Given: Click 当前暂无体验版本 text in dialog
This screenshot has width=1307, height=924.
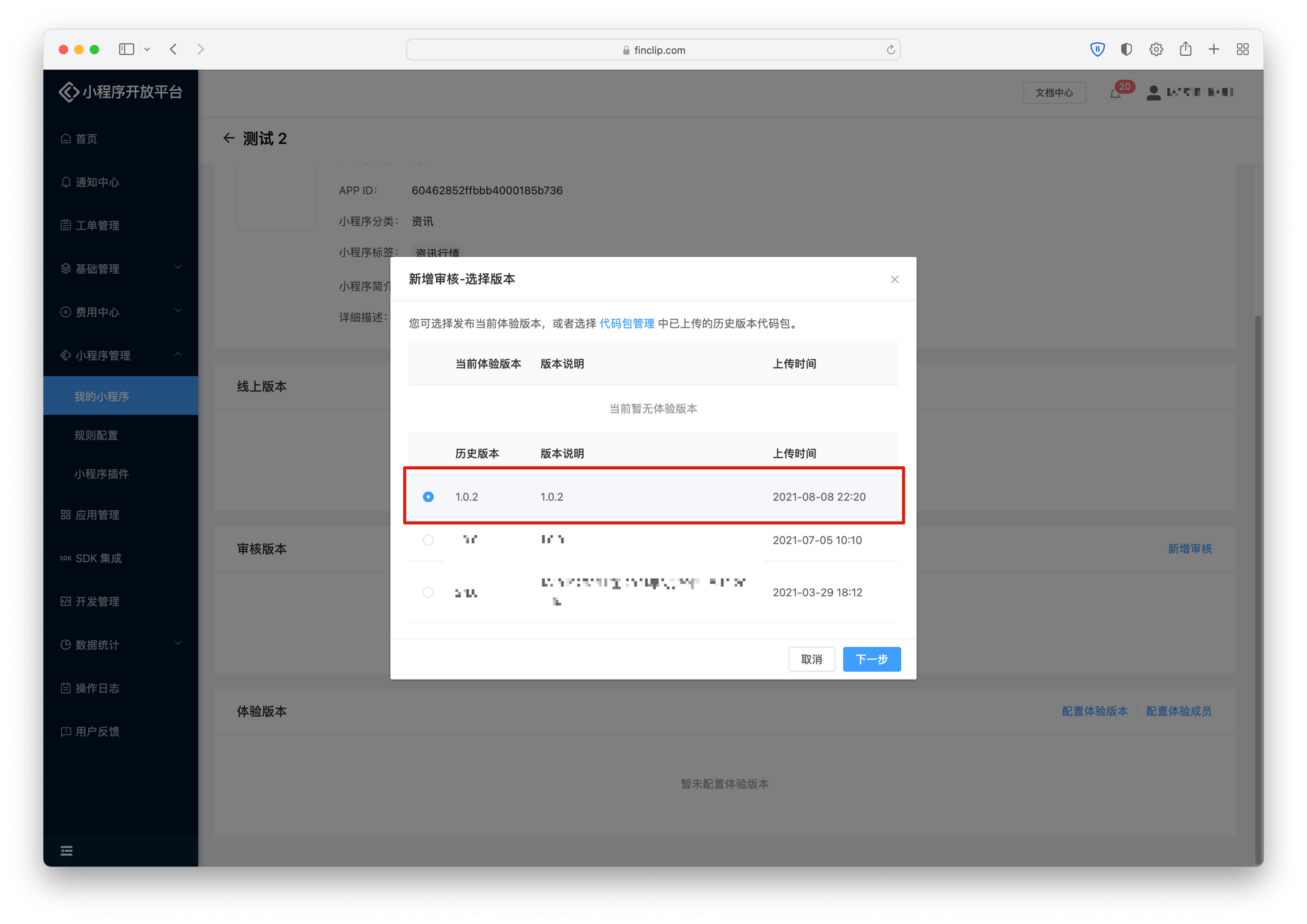Looking at the screenshot, I should [653, 408].
